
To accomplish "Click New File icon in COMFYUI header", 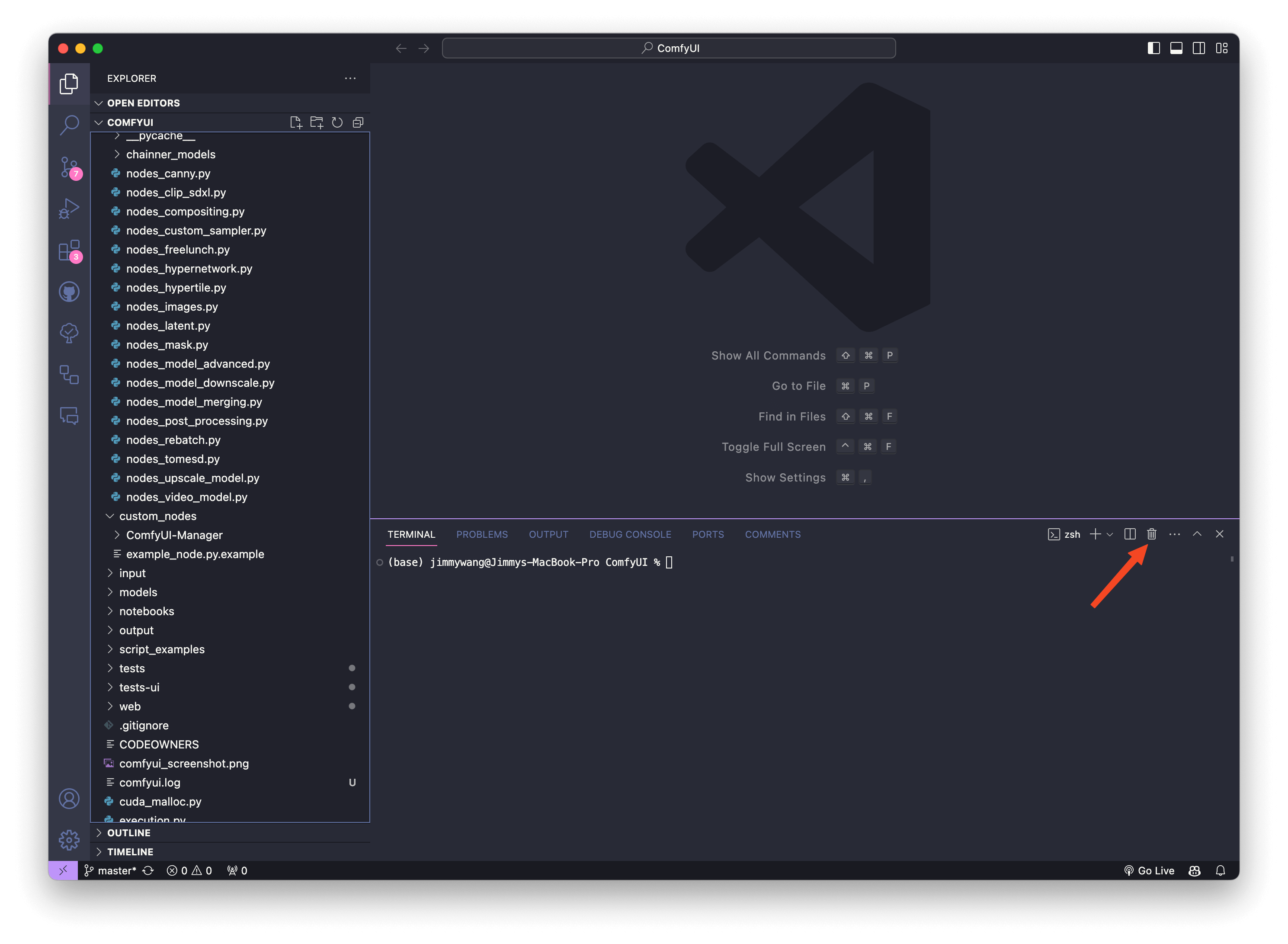I will coord(296,122).
